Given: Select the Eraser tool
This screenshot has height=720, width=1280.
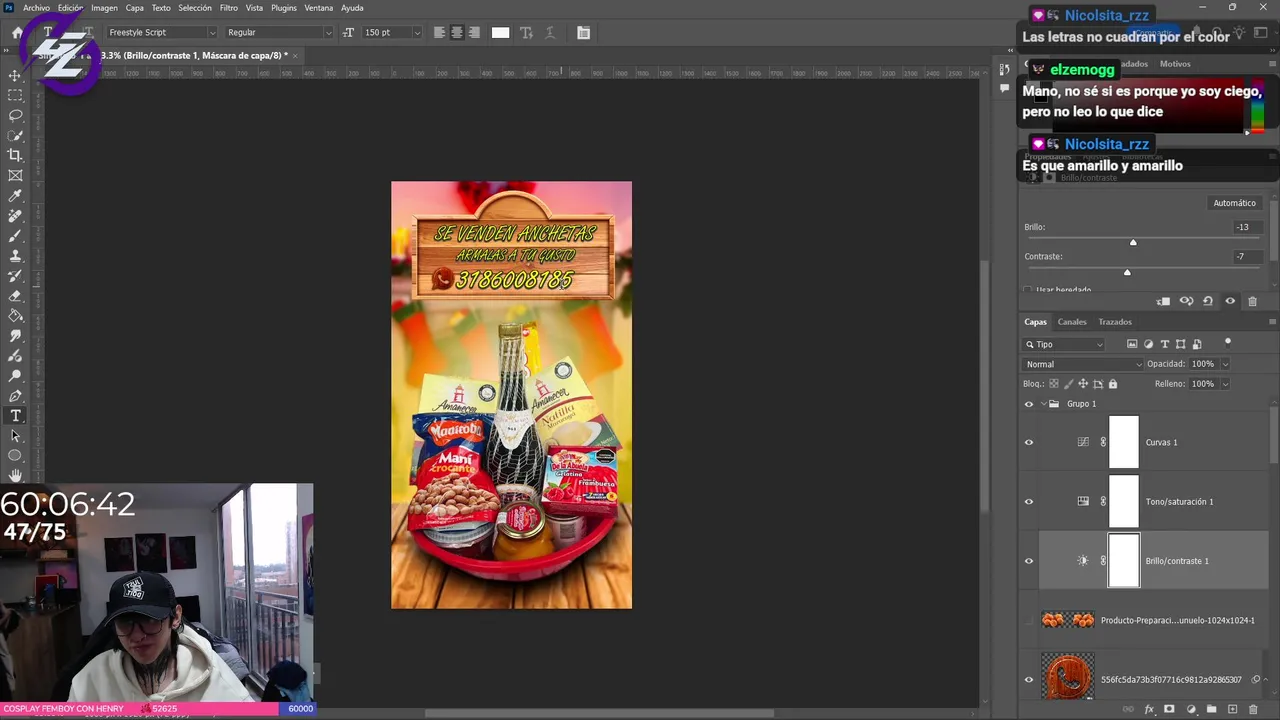Looking at the screenshot, I should coord(15,296).
